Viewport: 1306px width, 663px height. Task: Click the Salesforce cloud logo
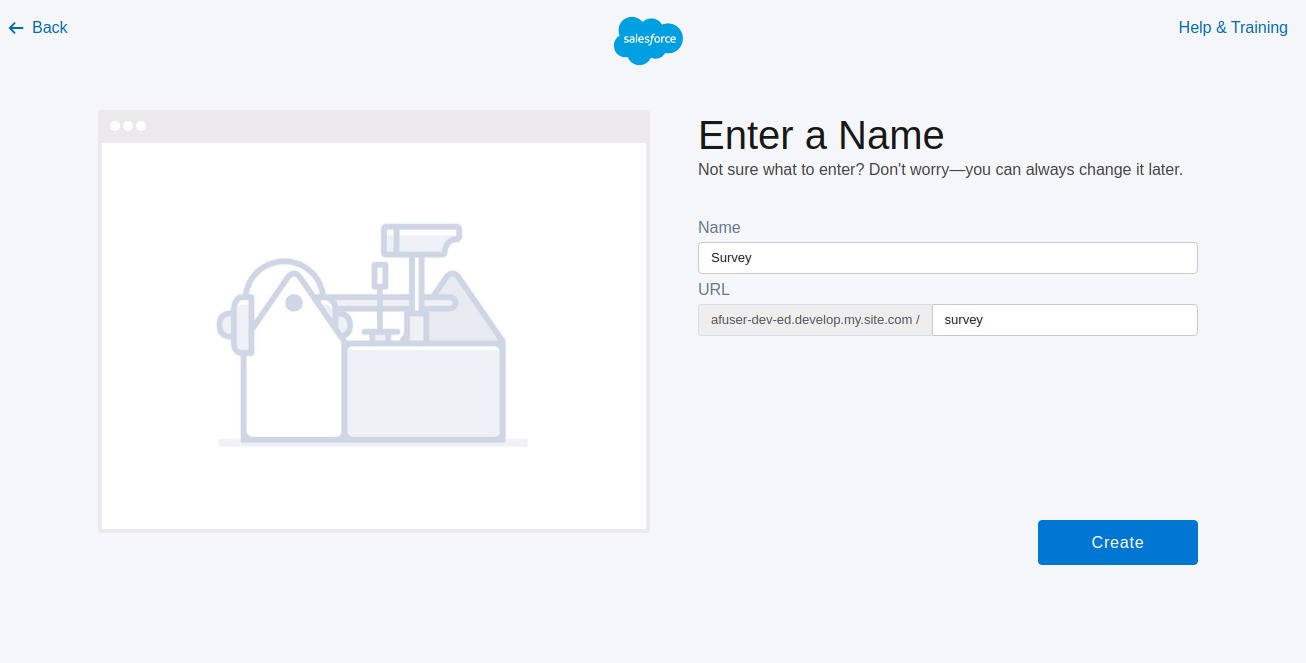click(x=648, y=41)
